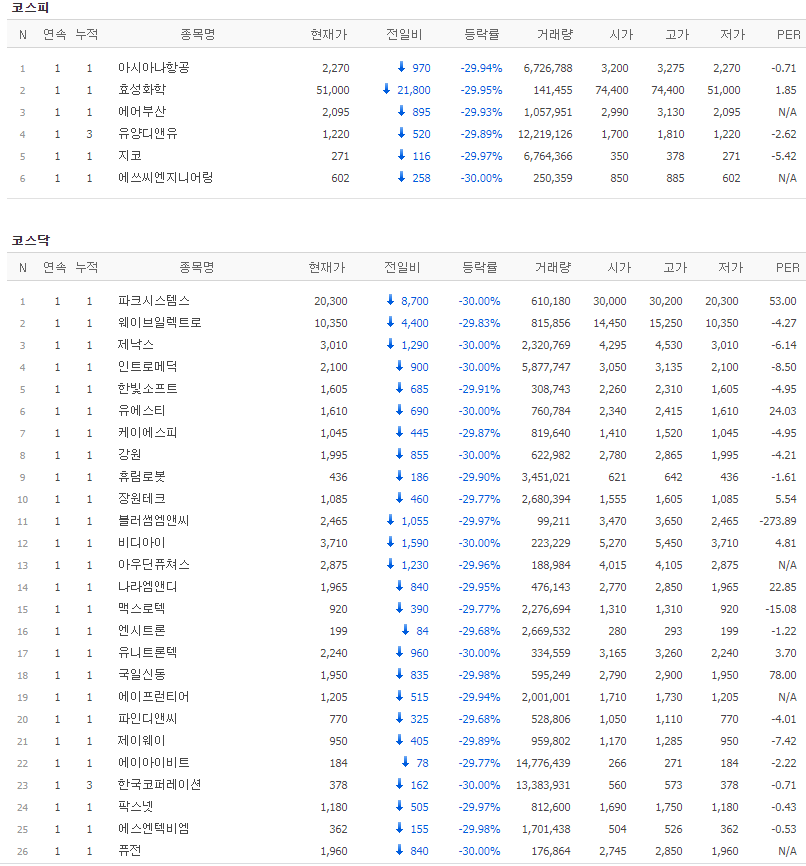806x866 pixels.
Task: Open 비디아이 stock link
Action: pos(142,543)
